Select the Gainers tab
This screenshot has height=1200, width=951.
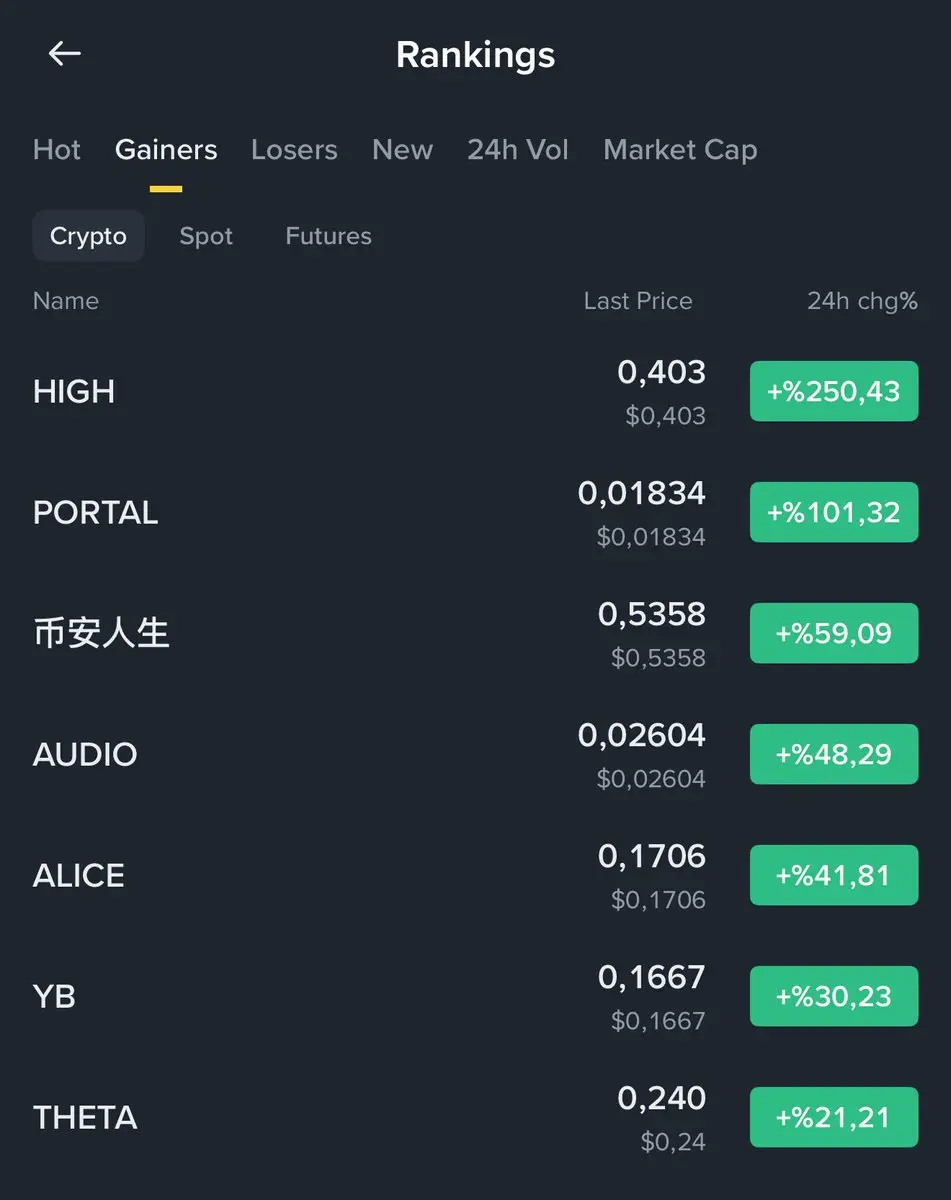coord(166,150)
